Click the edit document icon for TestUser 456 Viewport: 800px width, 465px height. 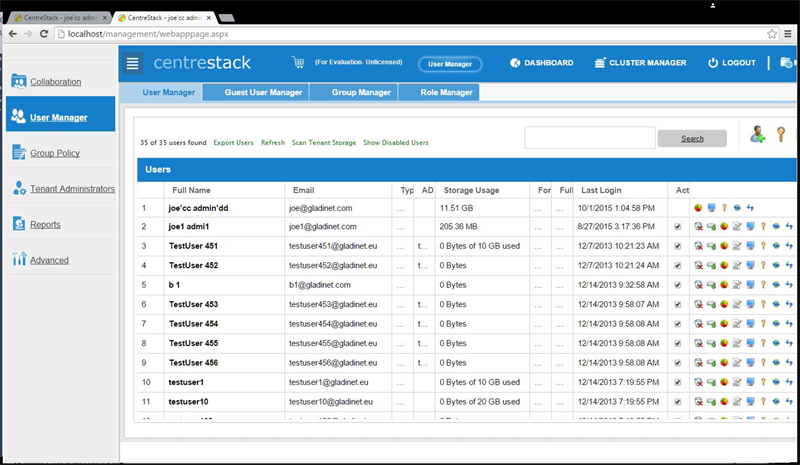pos(737,362)
